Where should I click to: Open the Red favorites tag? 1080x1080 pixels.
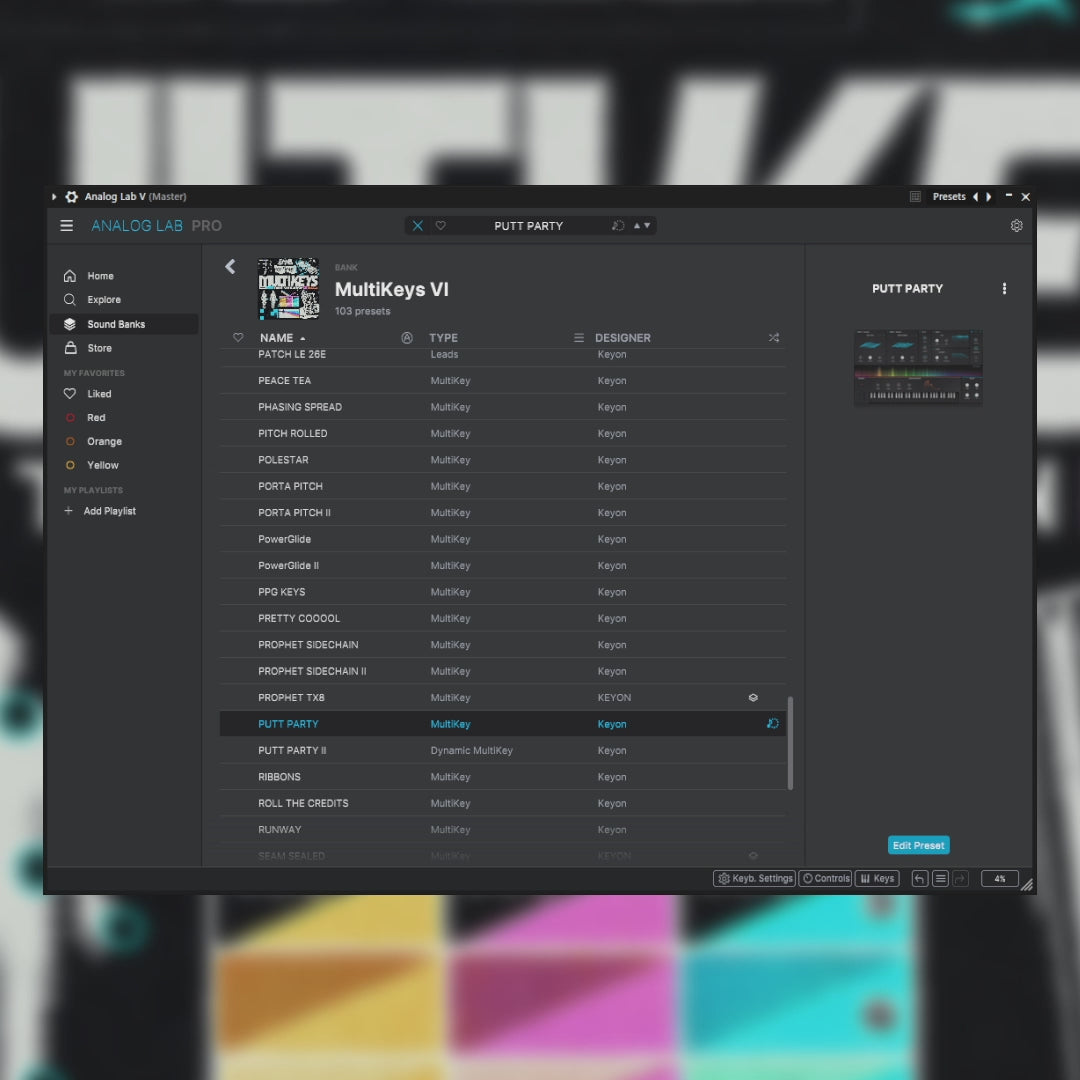pyautogui.click(x=96, y=417)
